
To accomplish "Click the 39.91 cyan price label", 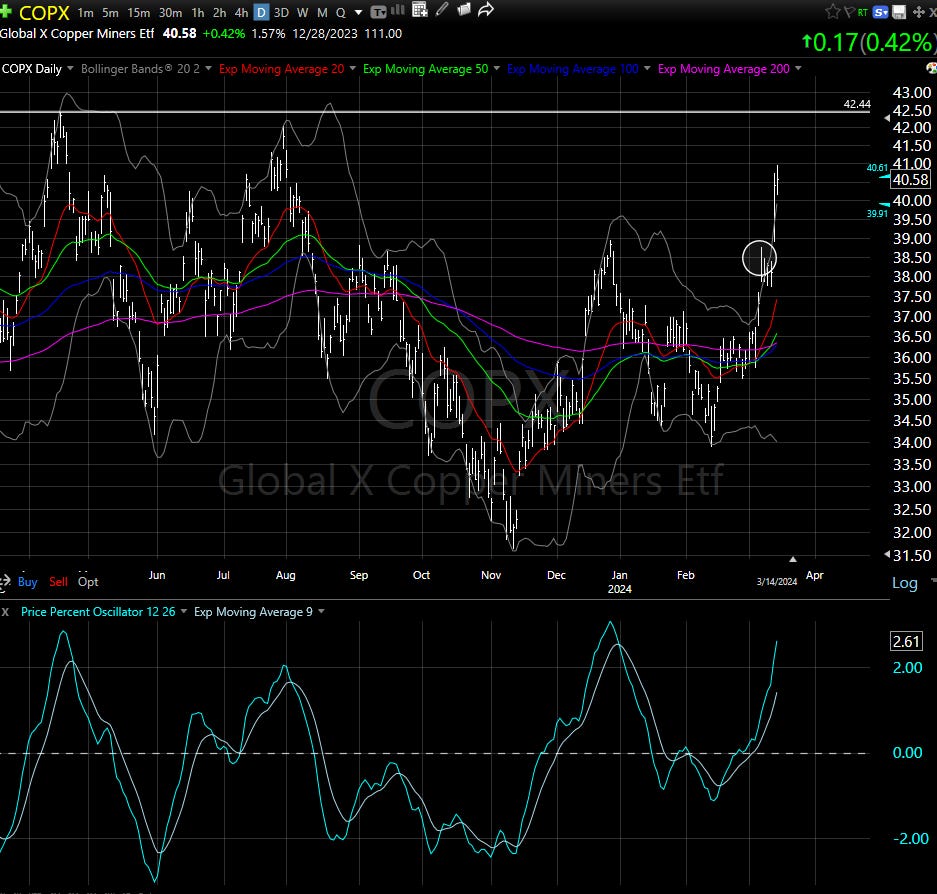I will tap(877, 213).
